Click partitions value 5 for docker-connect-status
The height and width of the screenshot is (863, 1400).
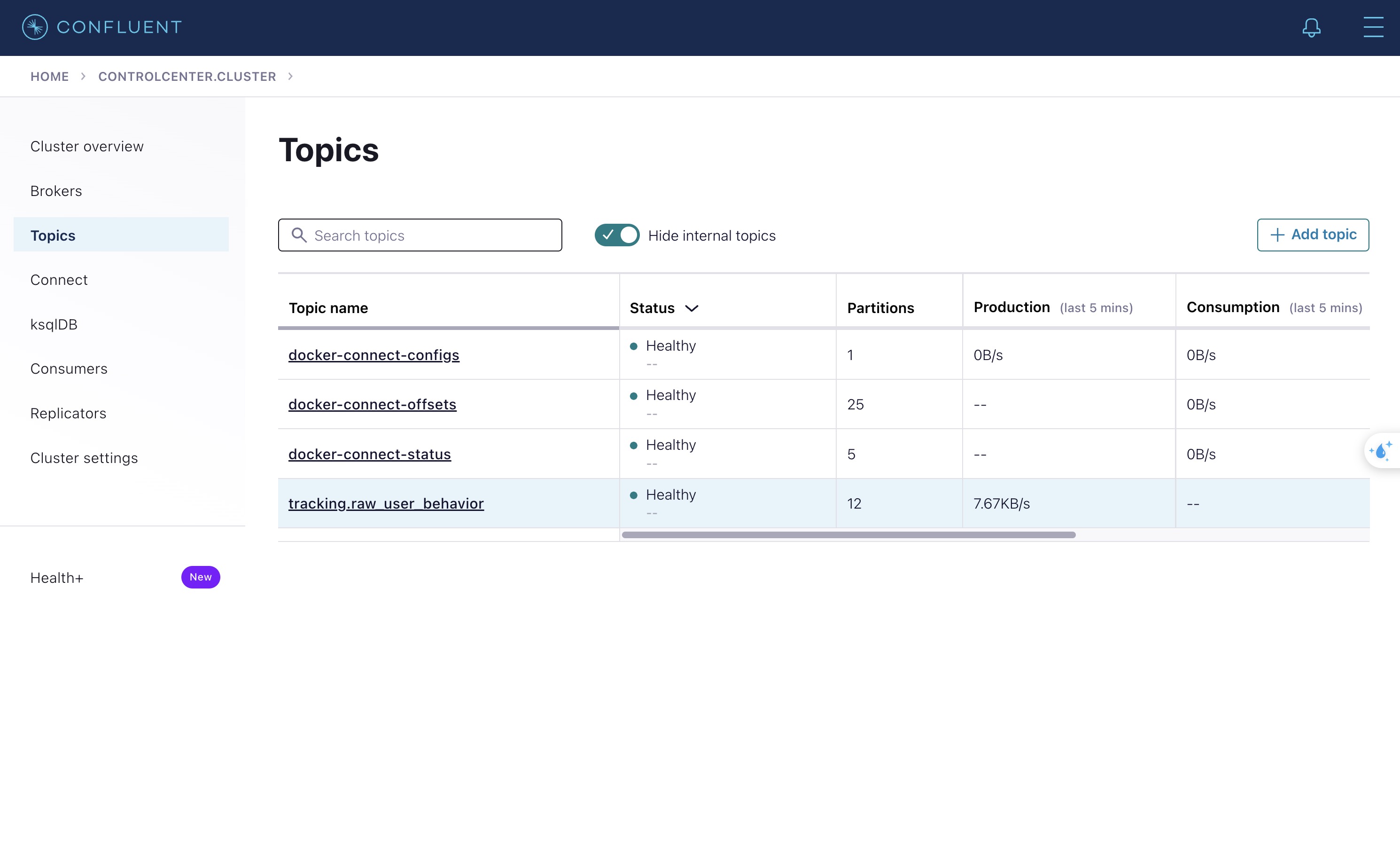tap(851, 454)
